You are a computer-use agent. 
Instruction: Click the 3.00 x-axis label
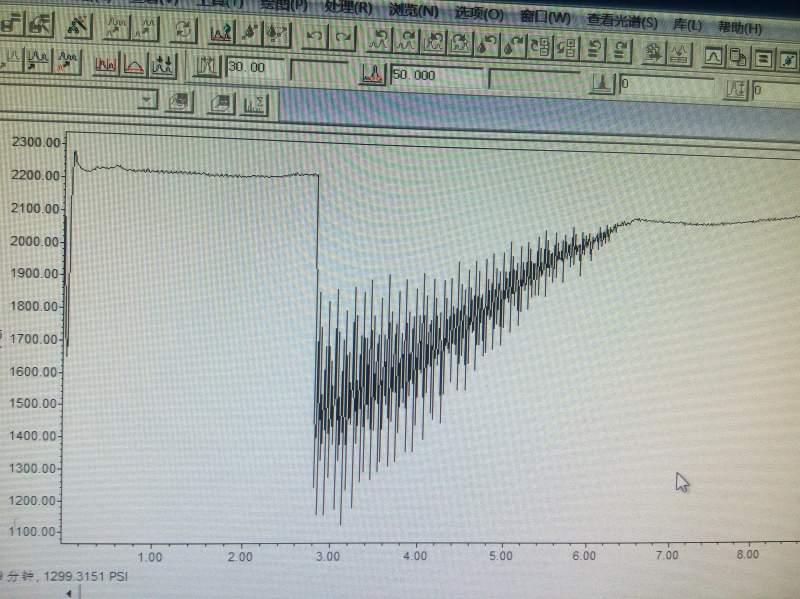328,556
